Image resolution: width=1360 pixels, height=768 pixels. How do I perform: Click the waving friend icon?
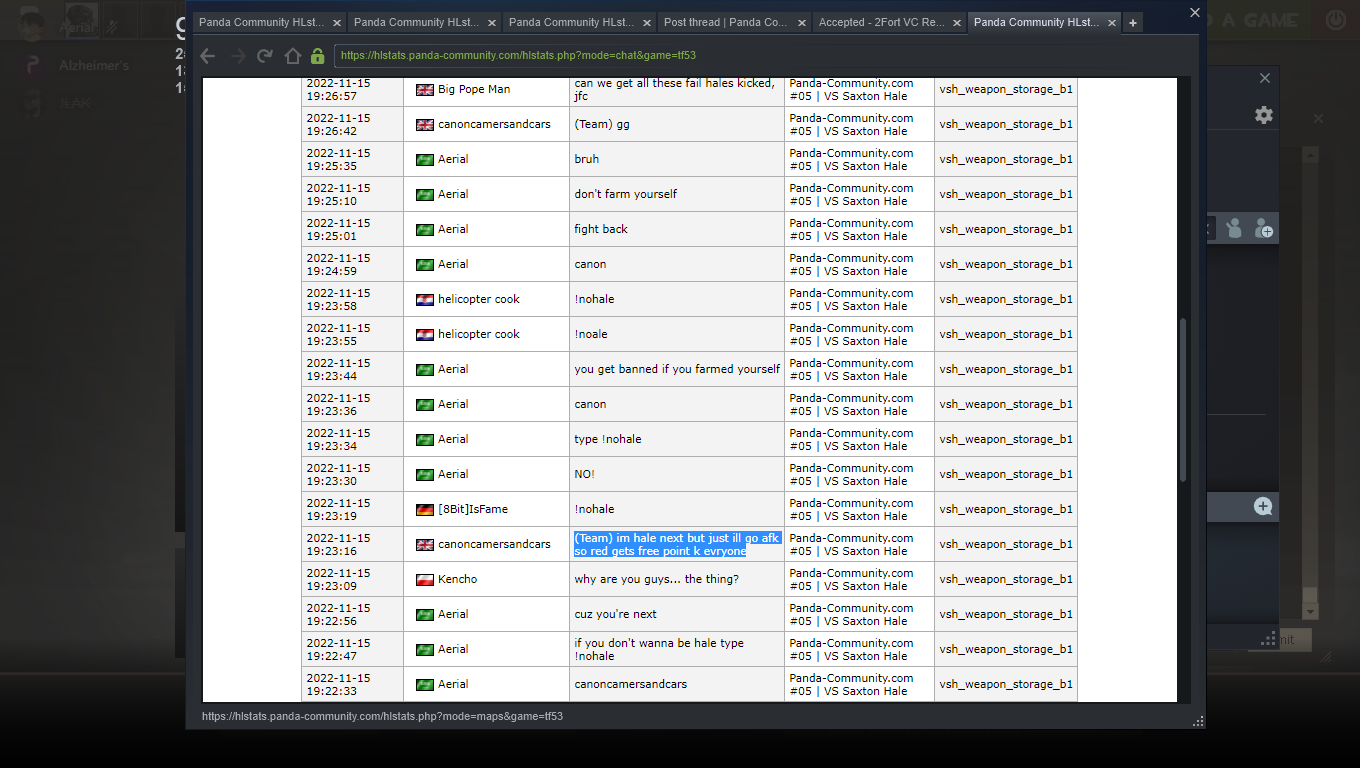[x=1234, y=228]
